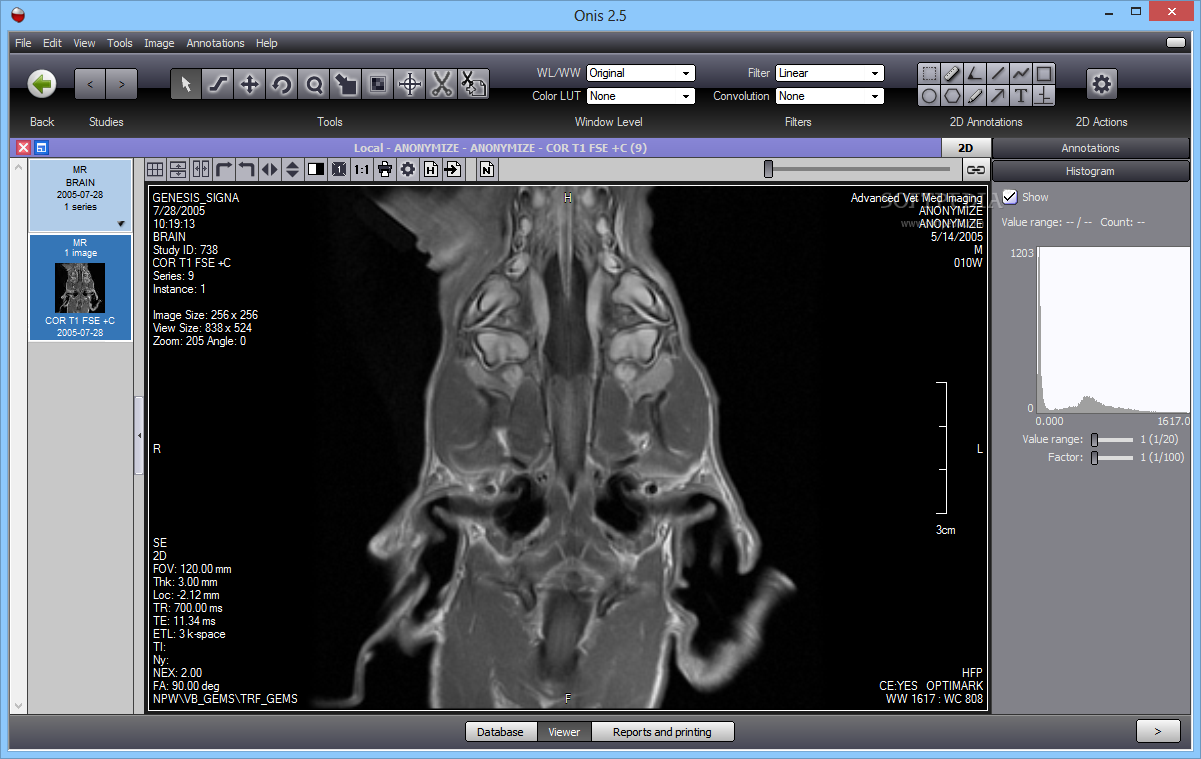Select the window level curve tool
The height and width of the screenshot is (759, 1201).
(x=218, y=85)
